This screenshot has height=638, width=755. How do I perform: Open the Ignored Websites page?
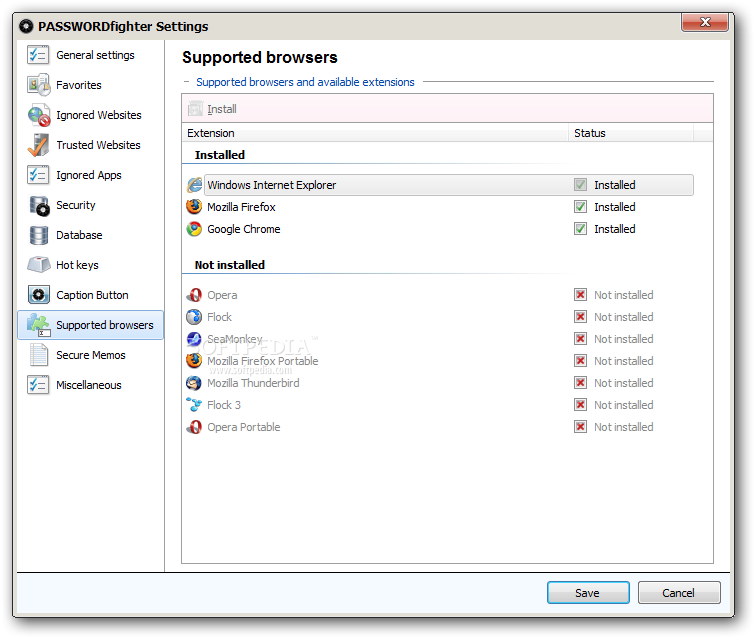point(91,115)
